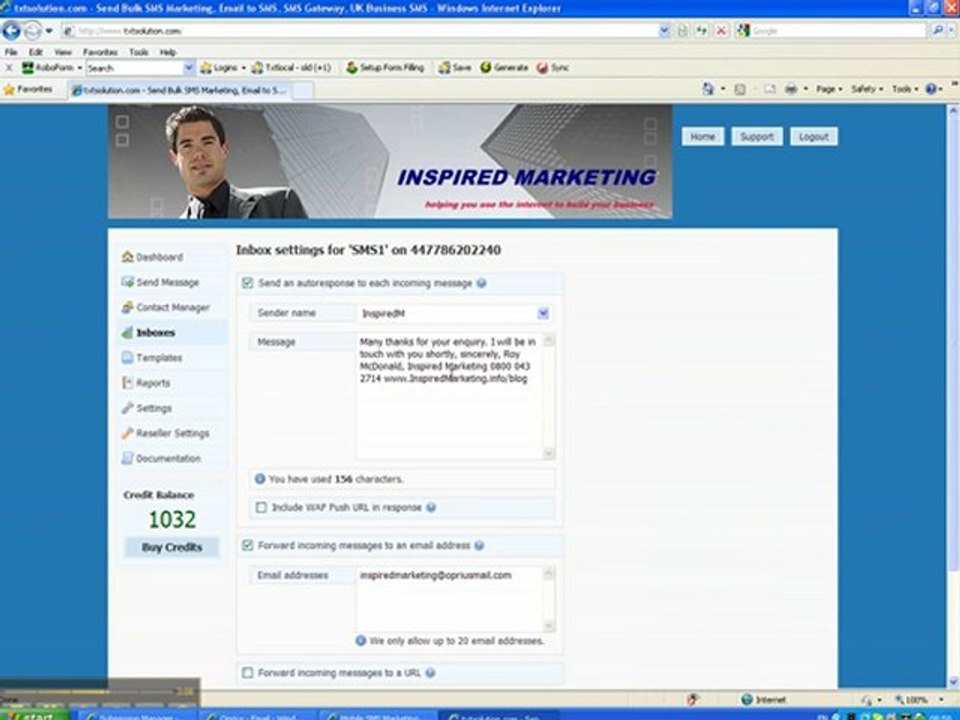Open the RoboForm toolbar menu

(51, 68)
